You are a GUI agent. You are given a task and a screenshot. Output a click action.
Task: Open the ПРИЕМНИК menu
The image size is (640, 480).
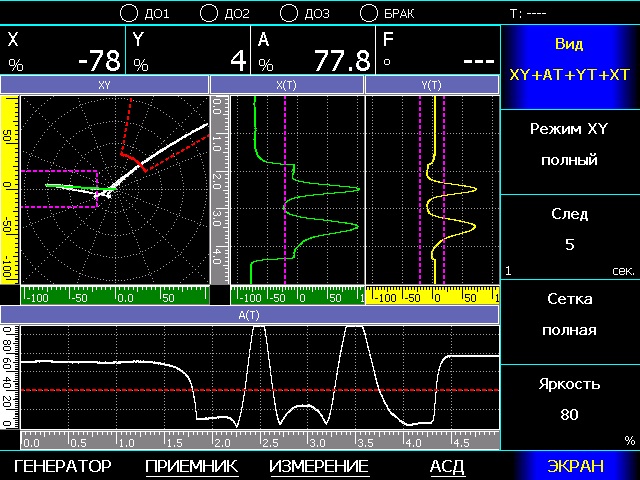click(x=191, y=466)
